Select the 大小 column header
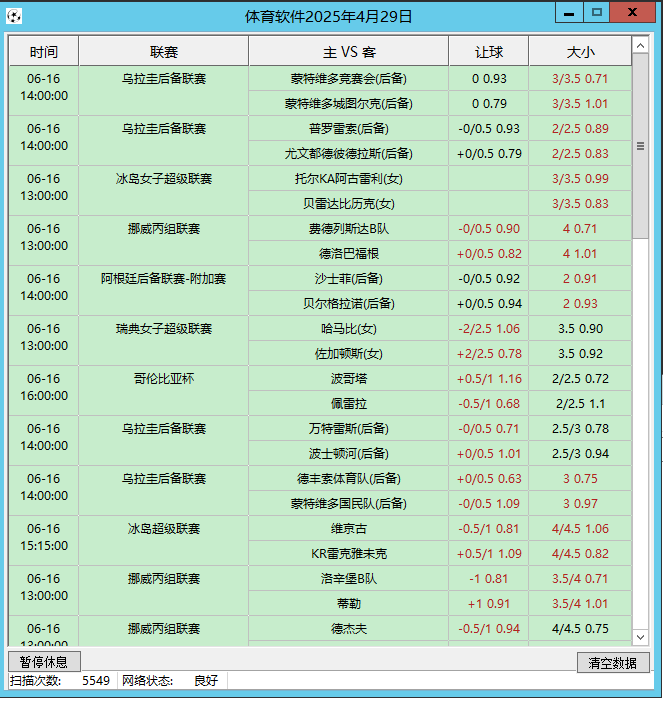 click(x=580, y=52)
